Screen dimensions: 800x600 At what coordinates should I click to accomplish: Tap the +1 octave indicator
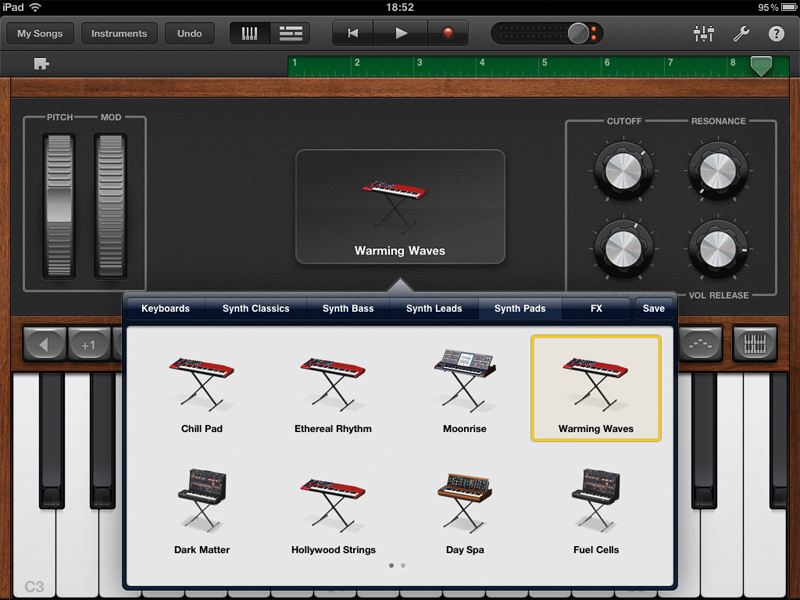click(x=89, y=345)
